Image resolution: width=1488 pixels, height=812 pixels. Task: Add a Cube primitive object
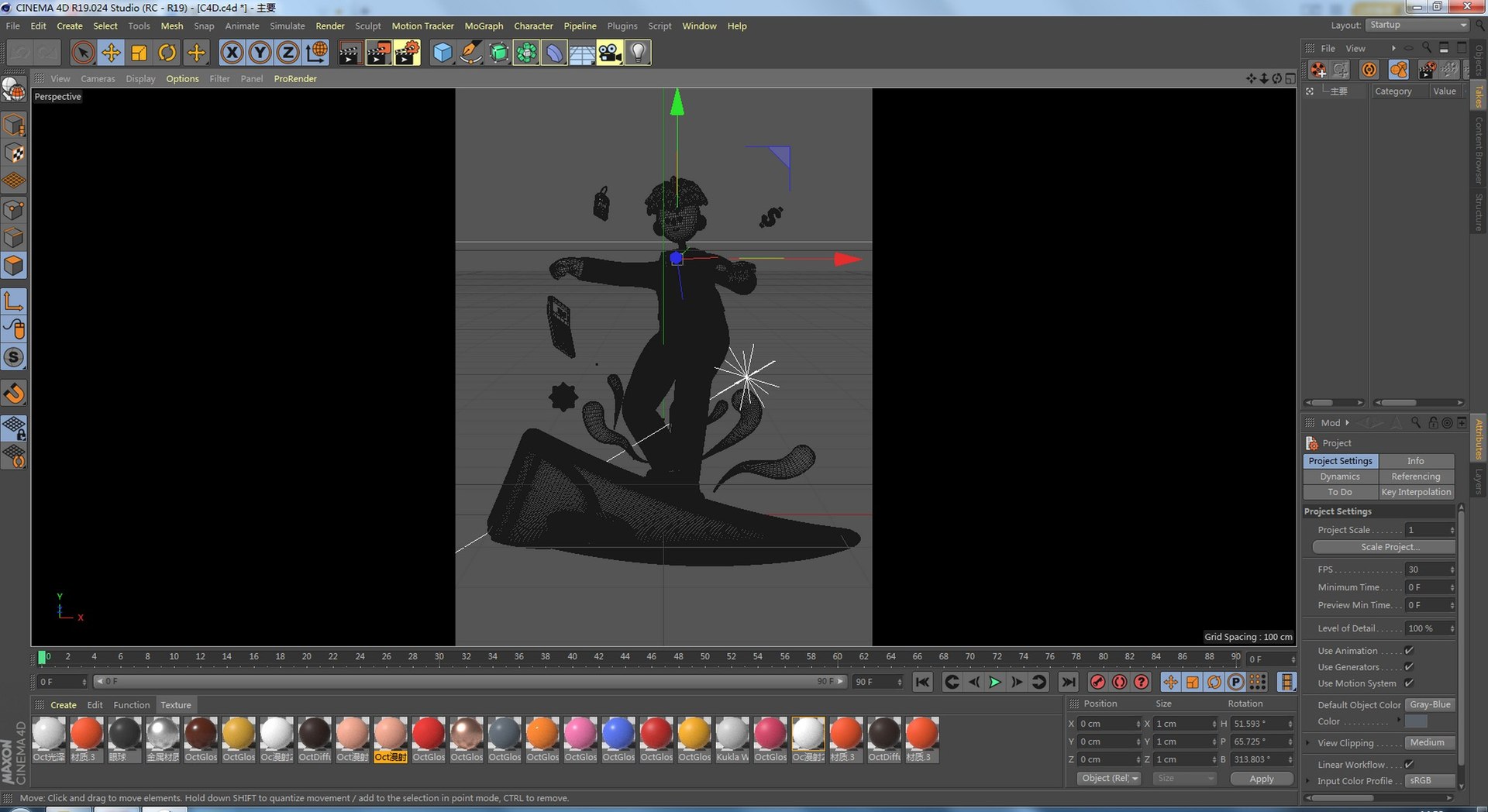point(442,53)
